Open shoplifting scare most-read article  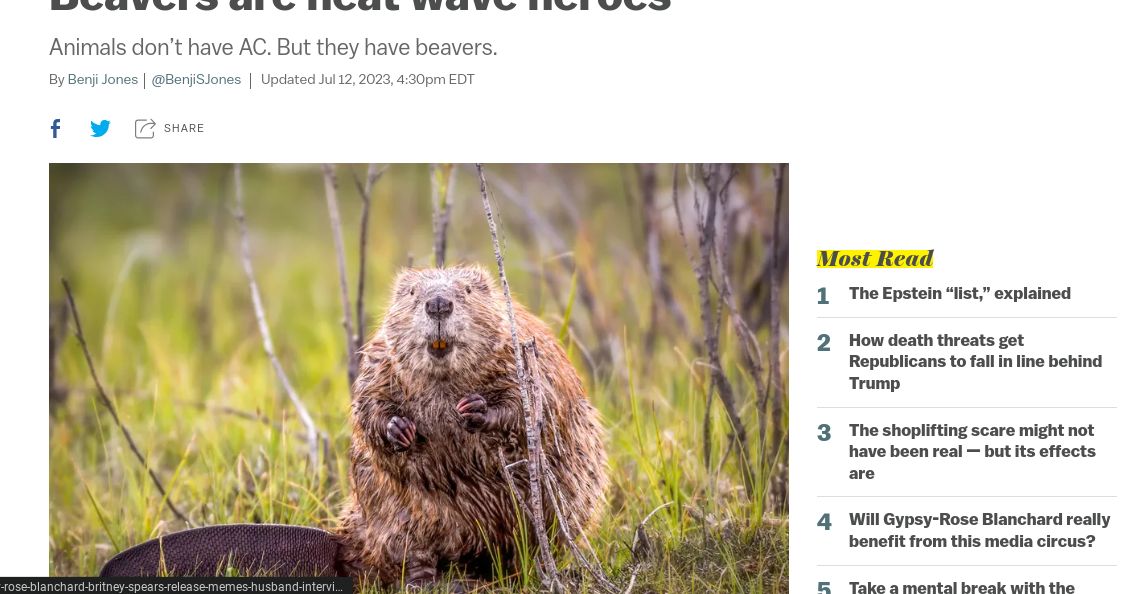pyautogui.click(x=972, y=451)
